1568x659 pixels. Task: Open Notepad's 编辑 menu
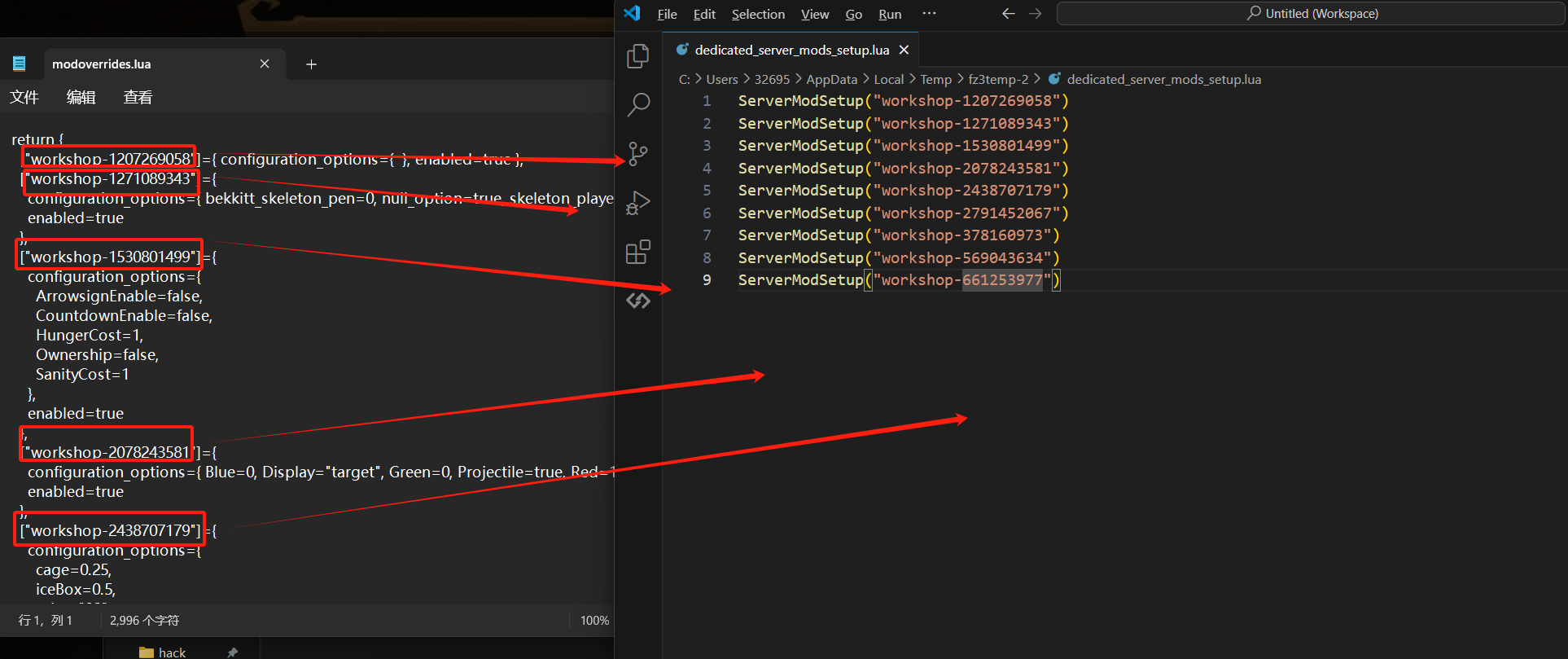tap(81, 98)
